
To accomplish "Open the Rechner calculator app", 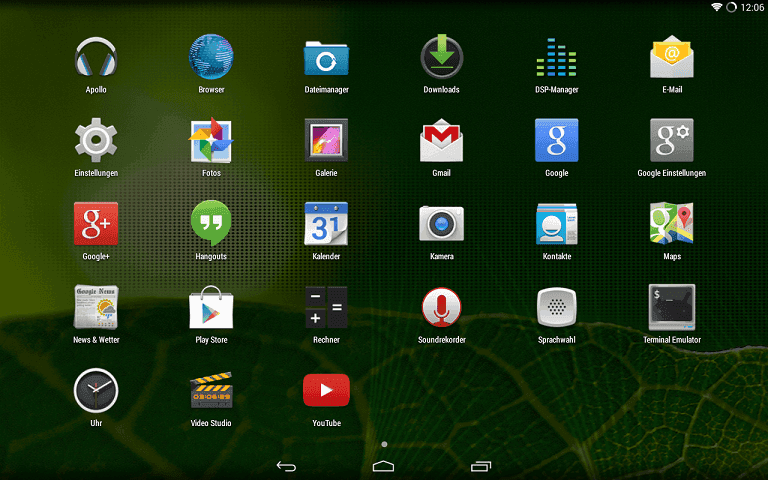I will point(326,307).
